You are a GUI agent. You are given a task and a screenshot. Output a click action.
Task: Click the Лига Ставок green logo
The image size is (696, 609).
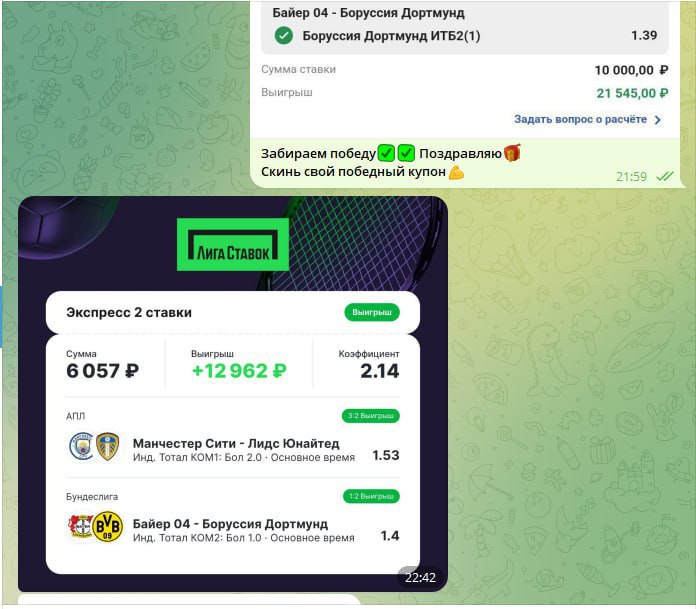click(x=233, y=244)
